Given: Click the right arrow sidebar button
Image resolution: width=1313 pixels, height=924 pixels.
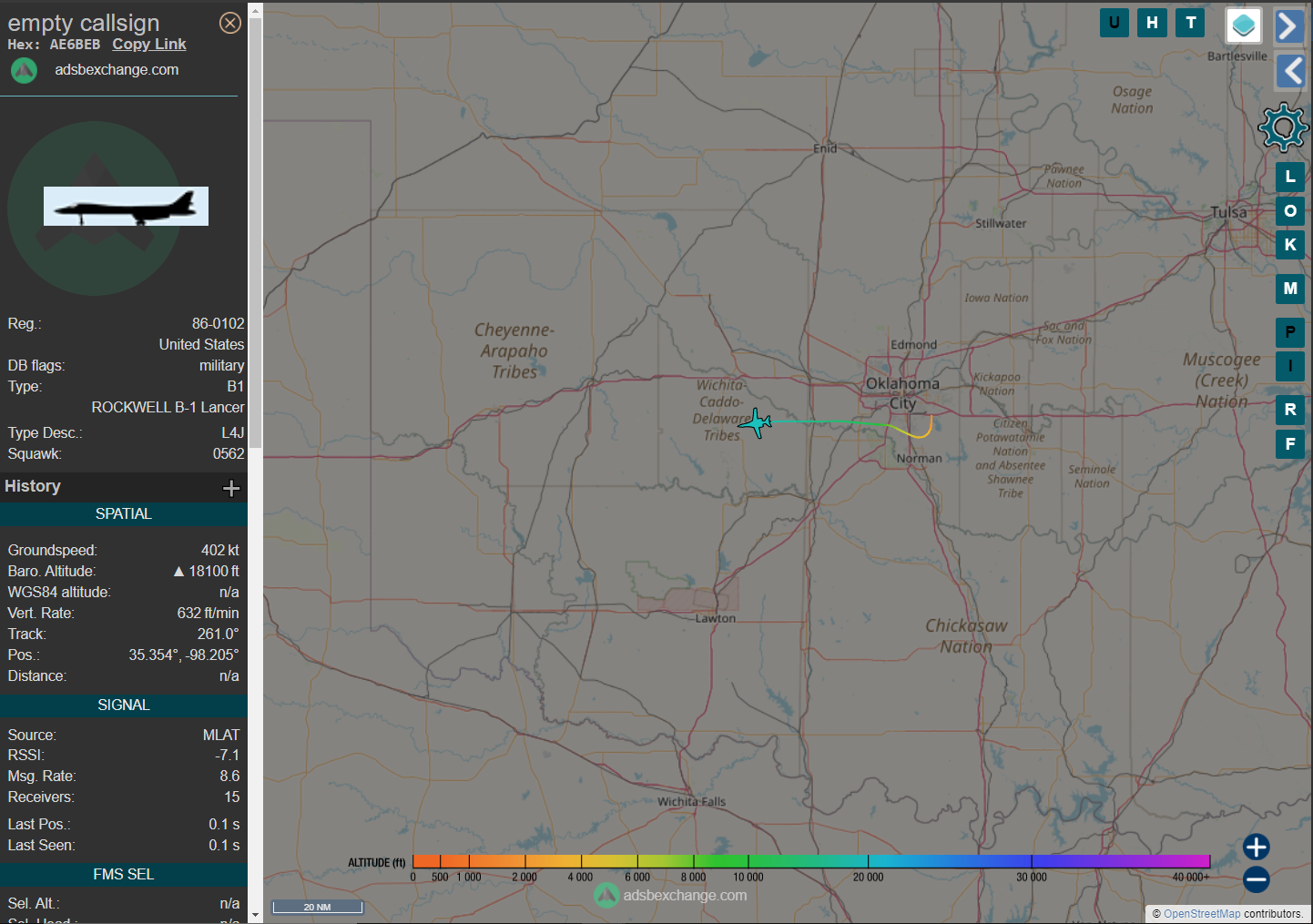Looking at the screenshot, I should point(1289,26).
